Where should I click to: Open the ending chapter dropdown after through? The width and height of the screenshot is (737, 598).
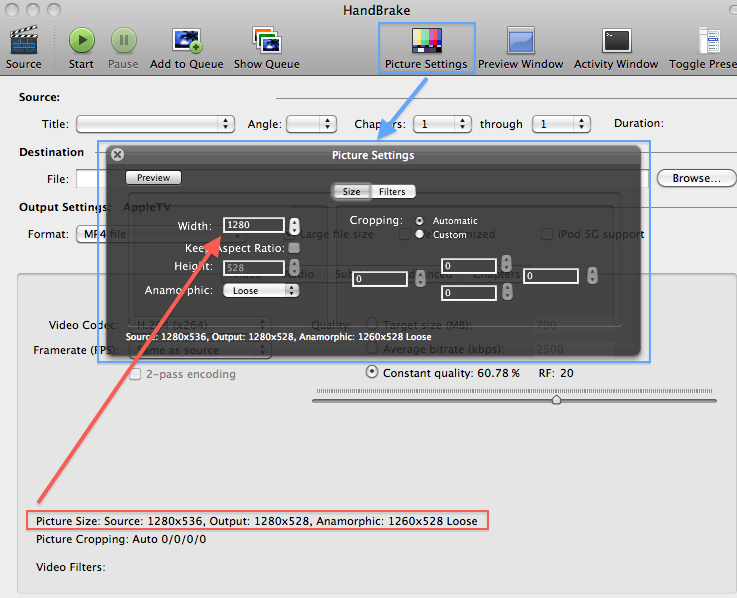[x=561, y=124]
